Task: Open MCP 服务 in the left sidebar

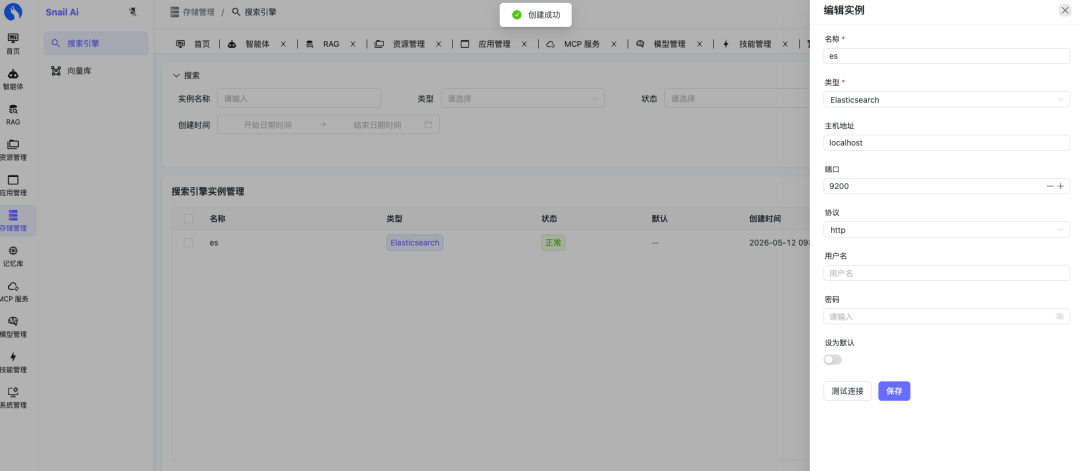Action: 13,291
